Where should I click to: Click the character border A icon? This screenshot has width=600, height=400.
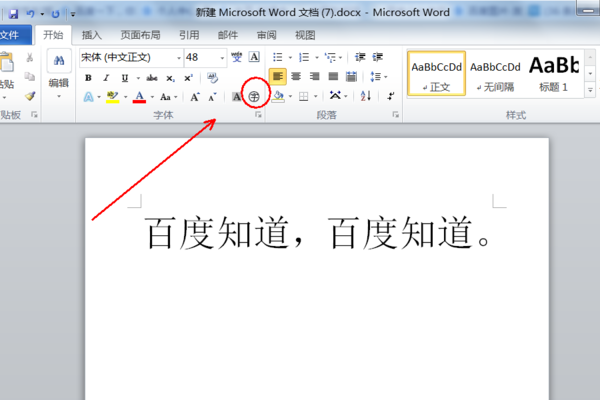click(254, 57)
